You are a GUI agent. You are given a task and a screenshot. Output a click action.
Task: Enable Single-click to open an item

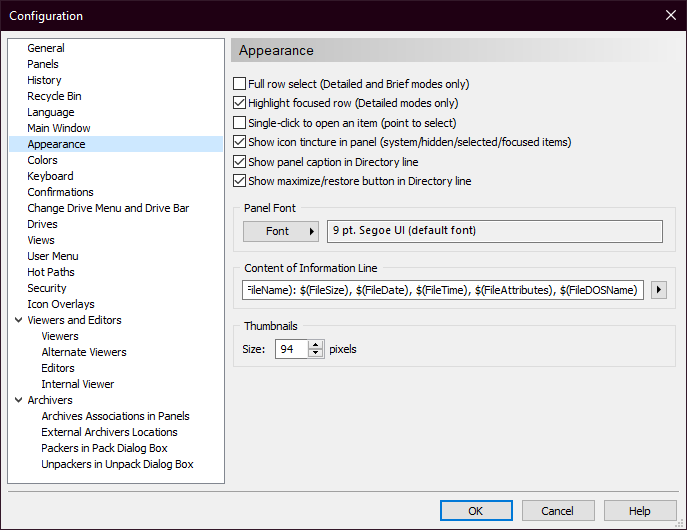tap(239, 123)
